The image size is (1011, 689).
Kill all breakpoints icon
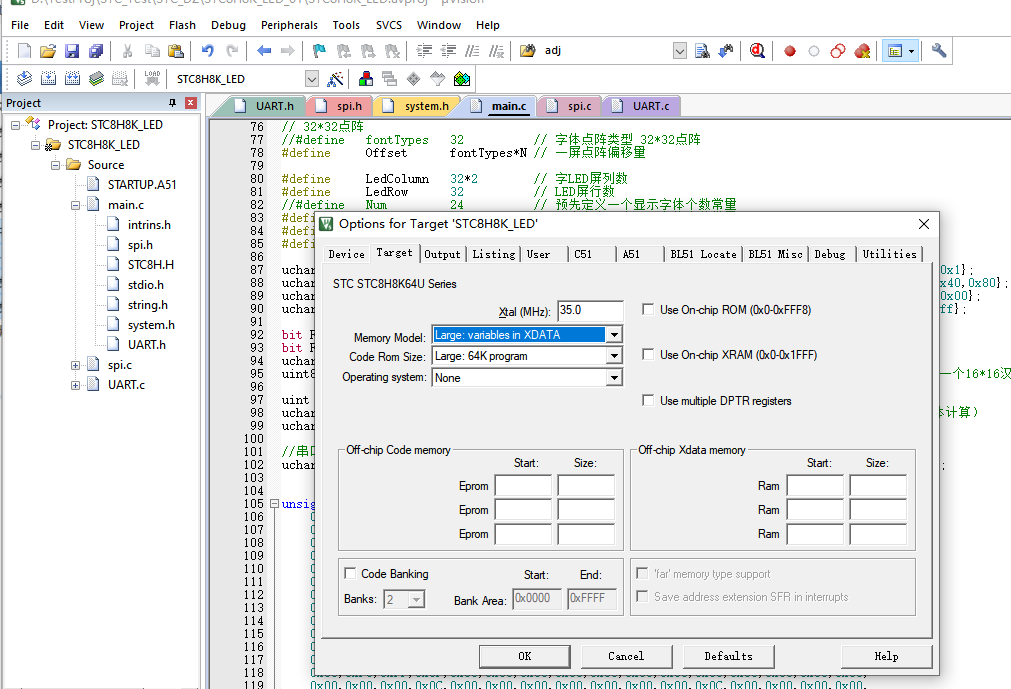coord(862,51)
